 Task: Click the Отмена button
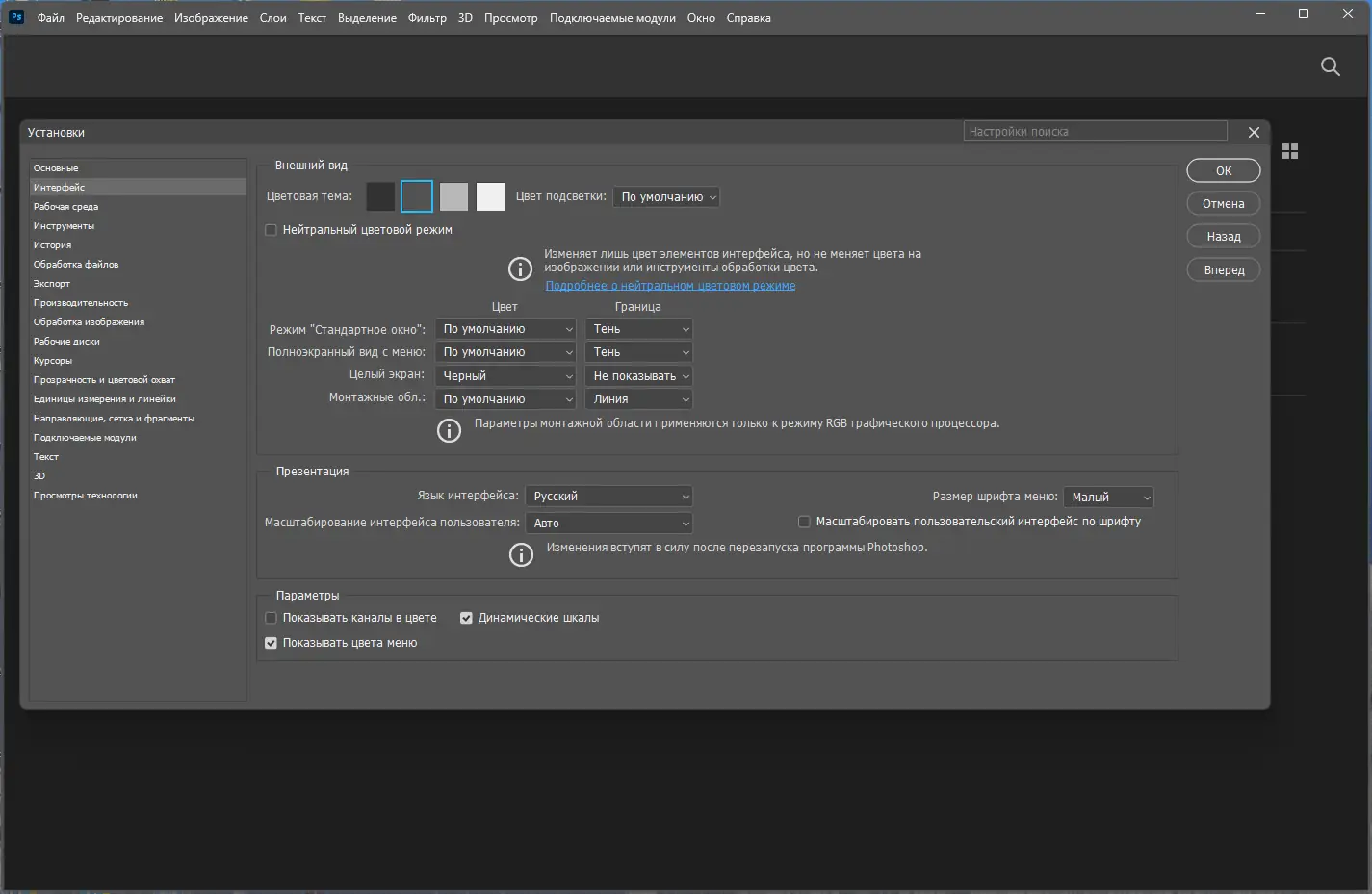pos(1224,204)
